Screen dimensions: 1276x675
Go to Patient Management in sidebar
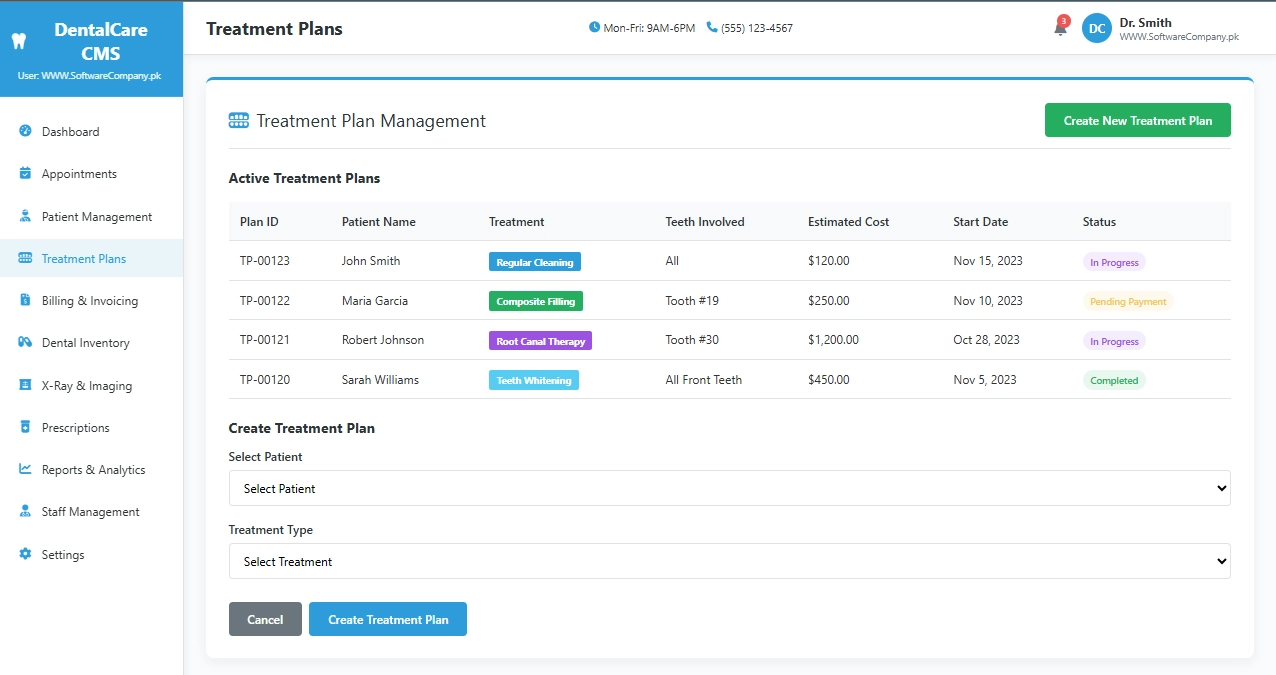pos(96,216)
